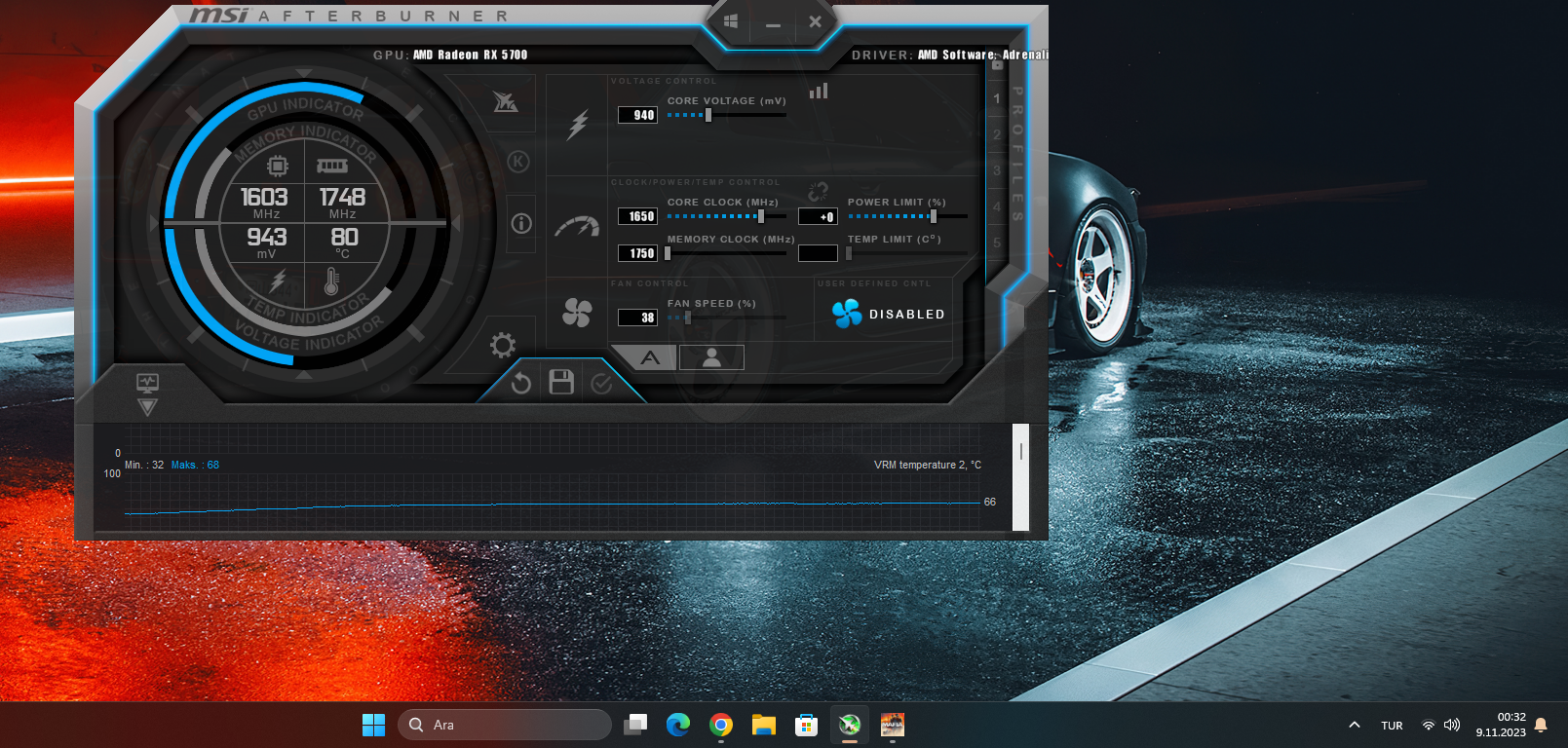The image size is (1568, 748).
Task: Click the Core Clock value field showing 1650
Action: pos(637,216)
